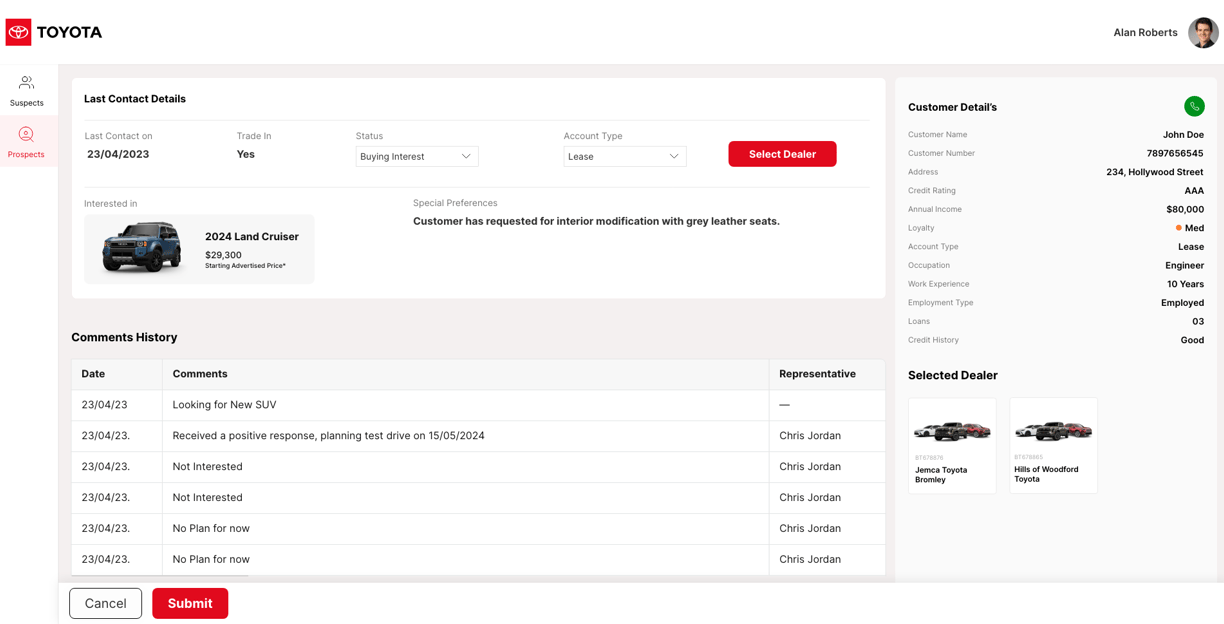Click the Selected Dealer heading

953,375
